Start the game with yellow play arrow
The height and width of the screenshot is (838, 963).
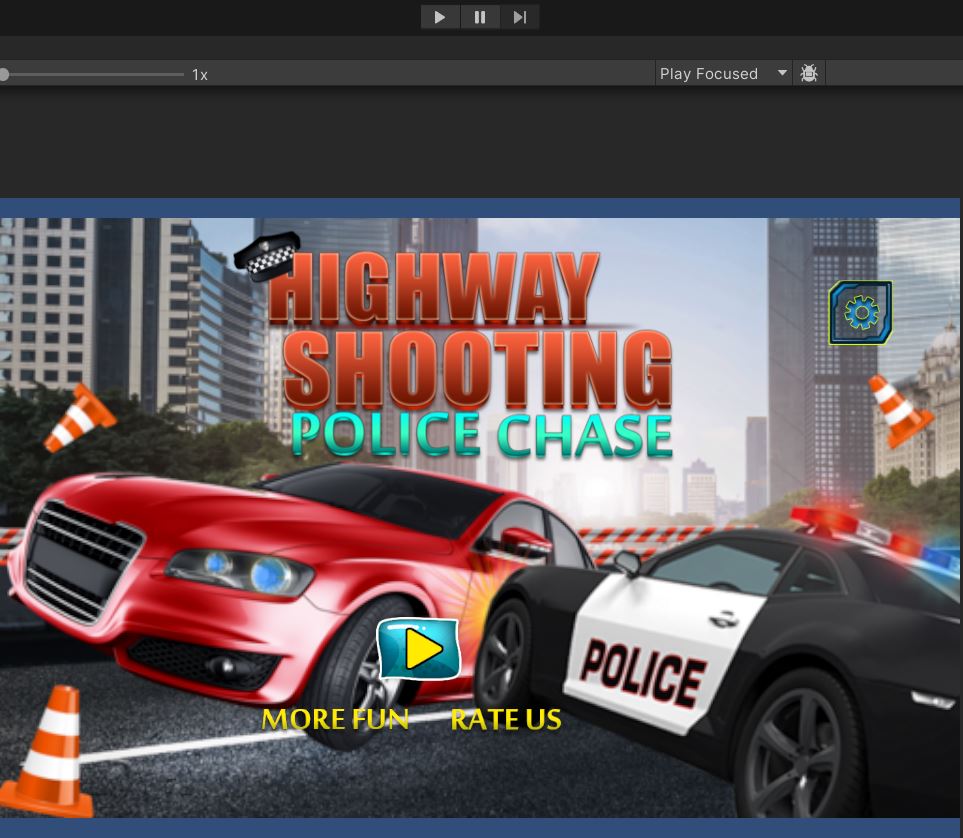point(419,649)
